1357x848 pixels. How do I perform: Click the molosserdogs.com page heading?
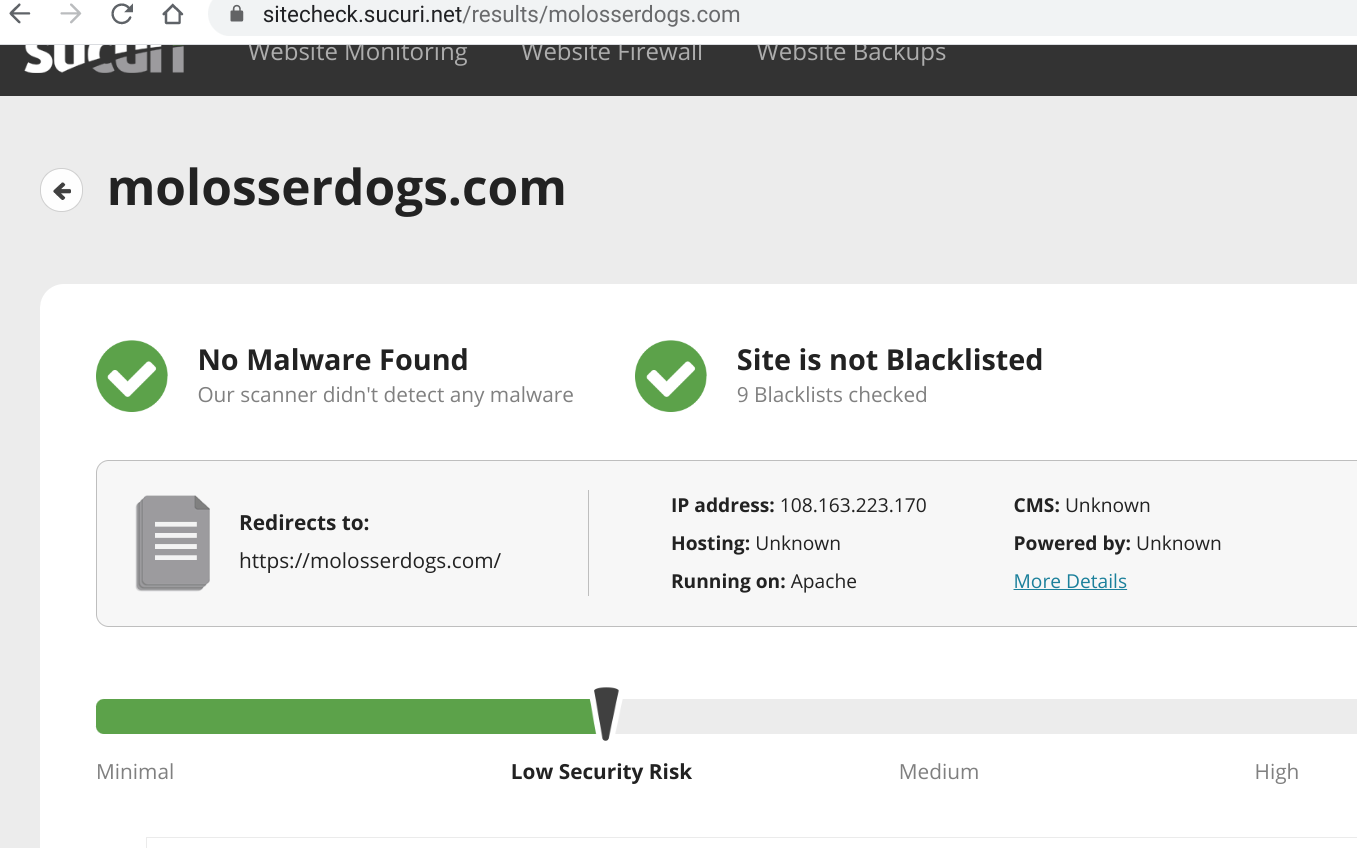[x=336, y=188]
